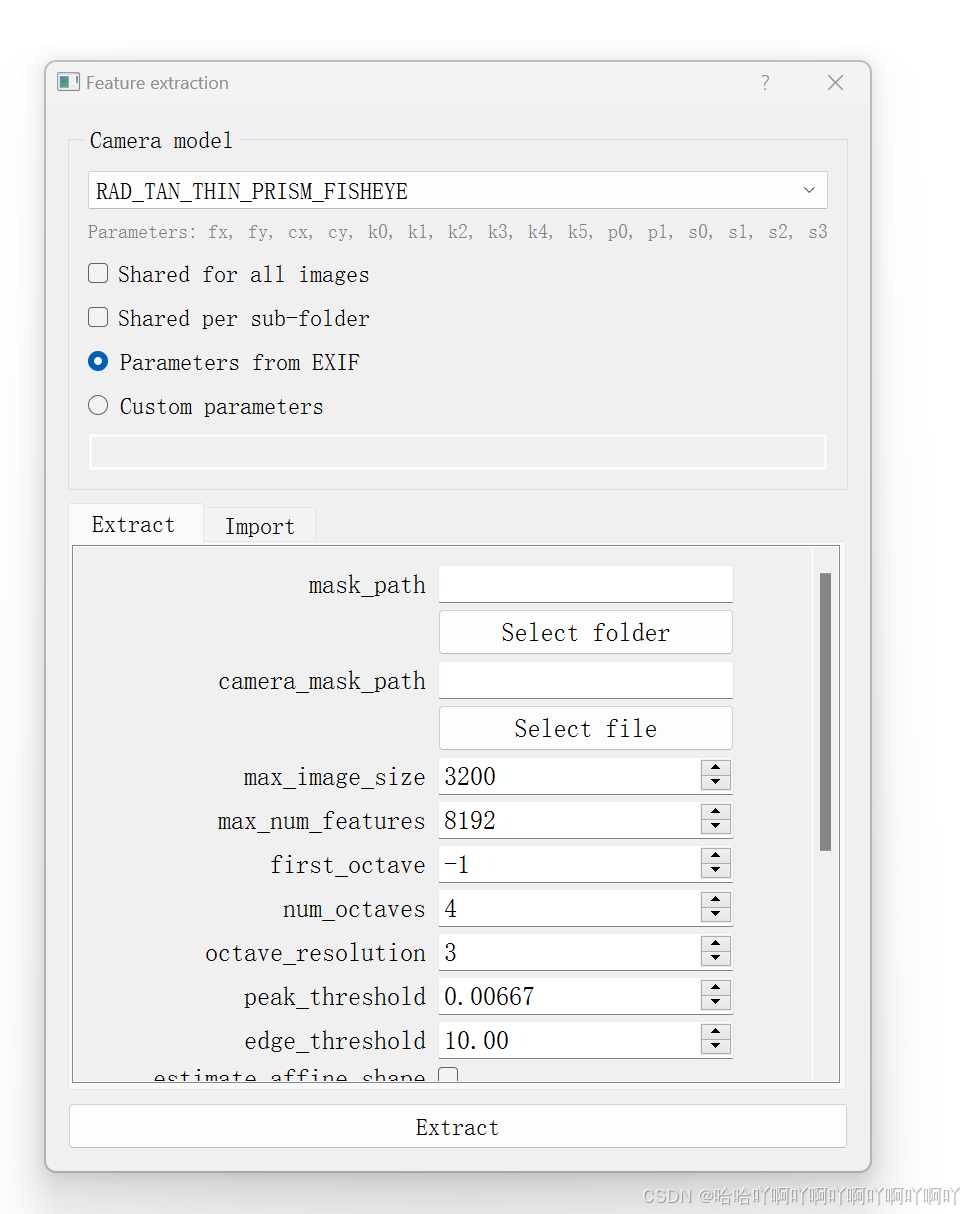964x1214 pixels.
Task: Click the octave_resolution label
Action: click(x=316, y=953)
